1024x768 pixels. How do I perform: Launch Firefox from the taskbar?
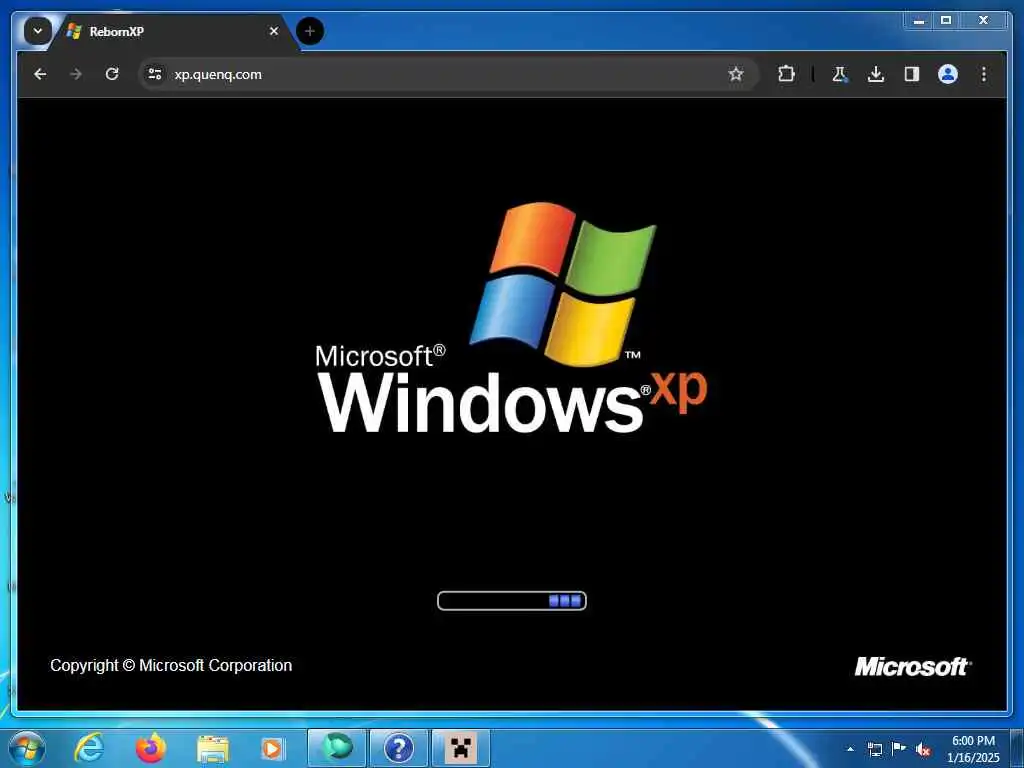coord(151,748)
